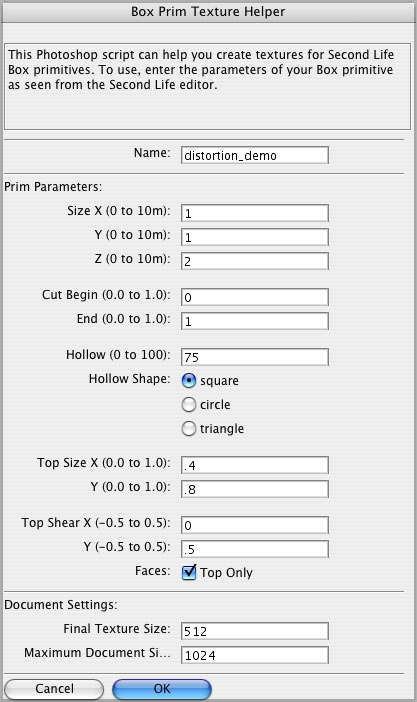The height and width of the screenshot is (702, 417).
Task: Click the Top Shear X field
Action: coord(255,525)
